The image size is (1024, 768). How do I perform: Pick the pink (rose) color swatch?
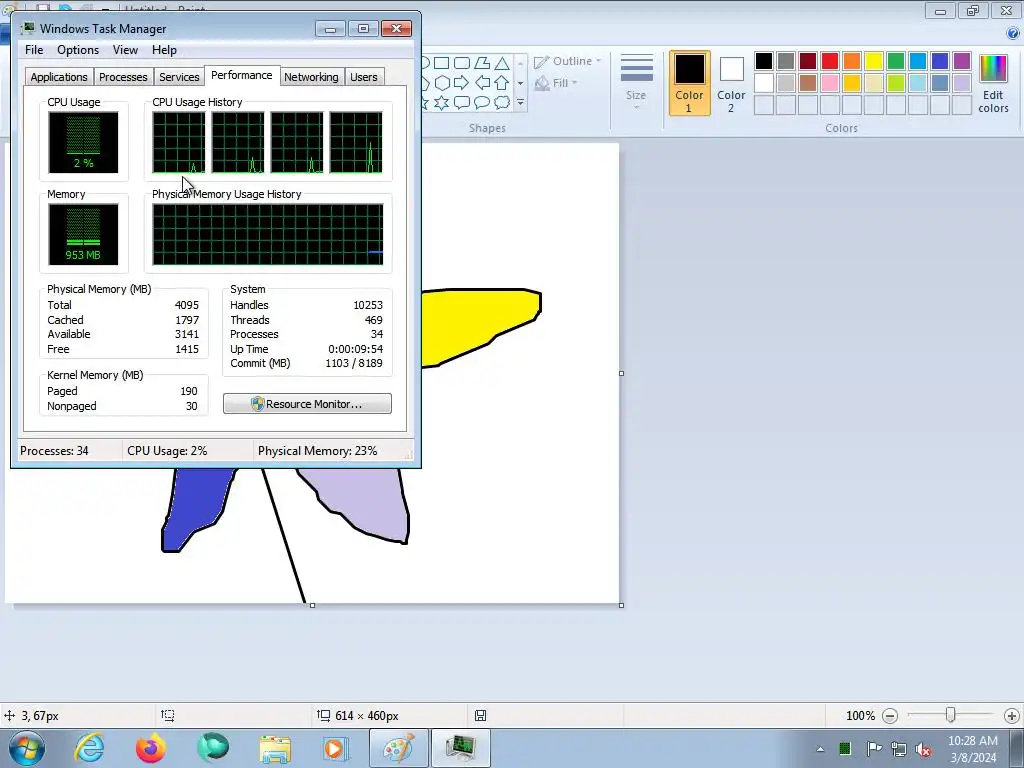[x=830, y=83]
